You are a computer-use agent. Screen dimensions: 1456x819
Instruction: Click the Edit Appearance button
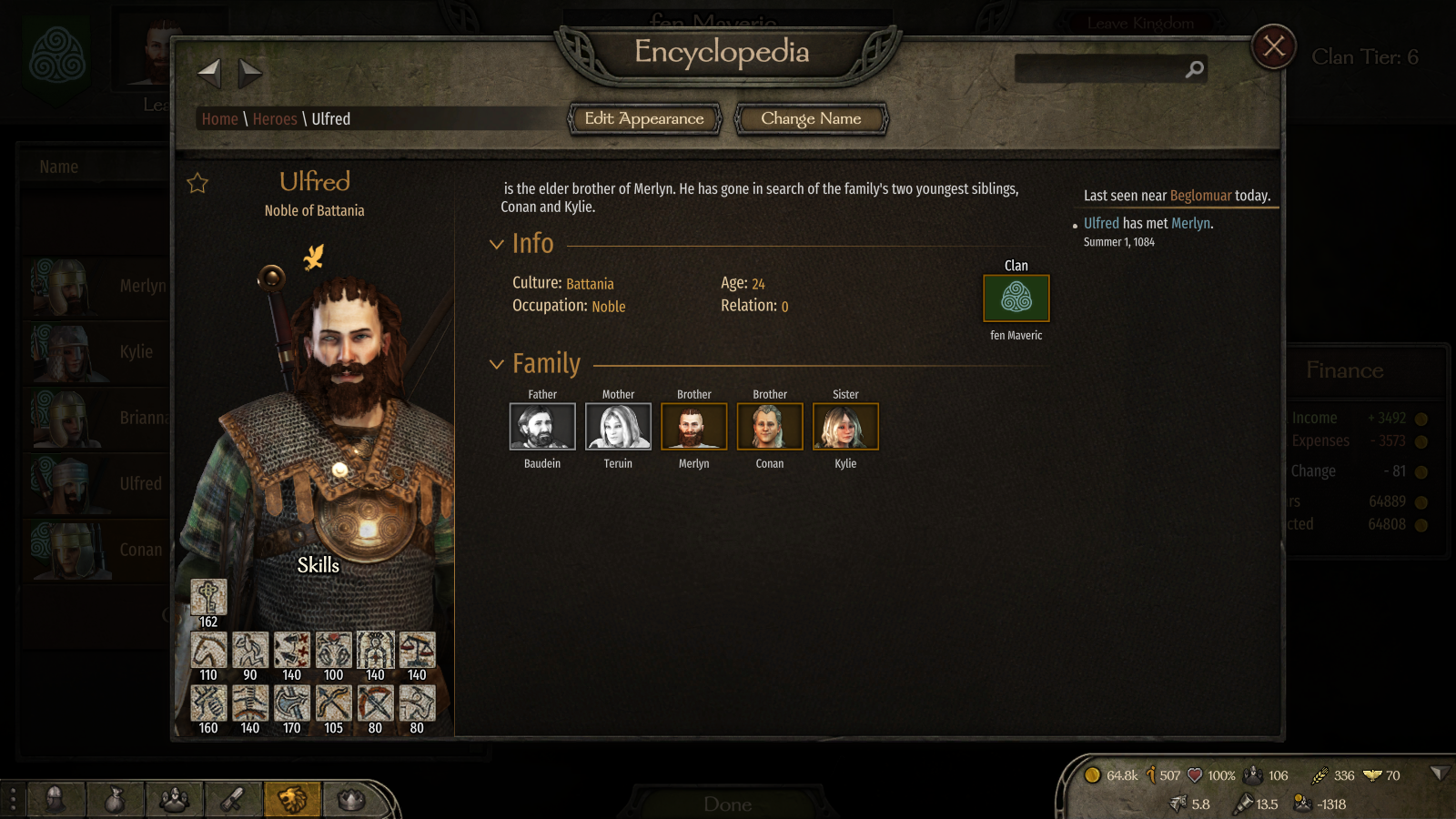644,118
